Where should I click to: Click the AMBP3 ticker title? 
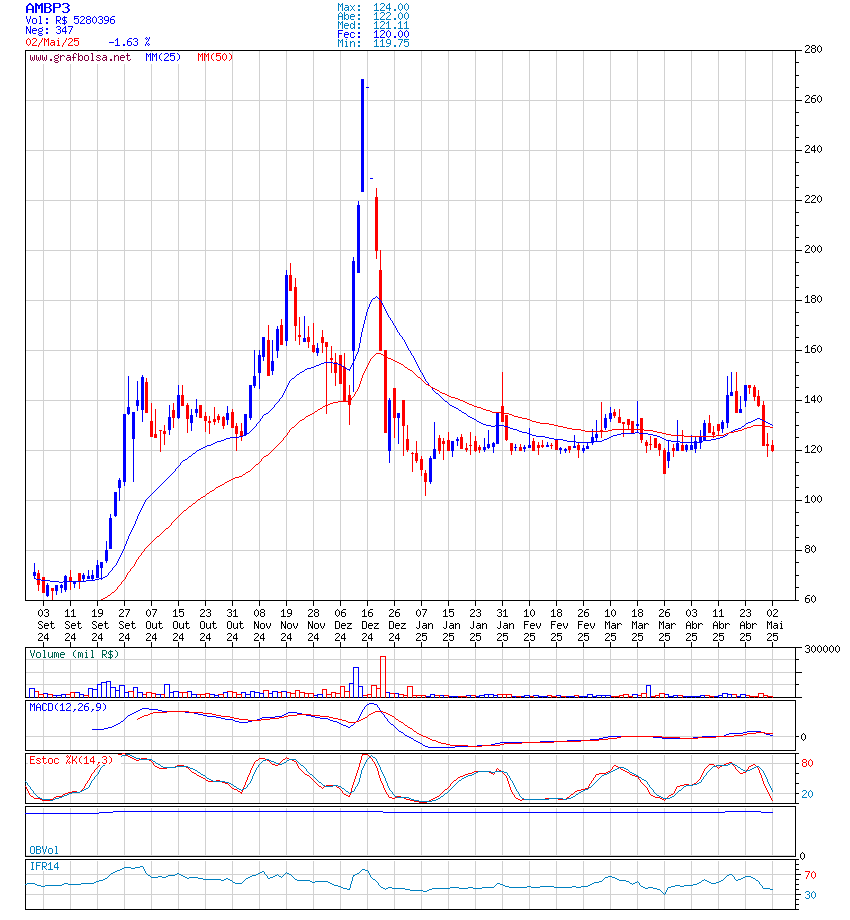48,8
